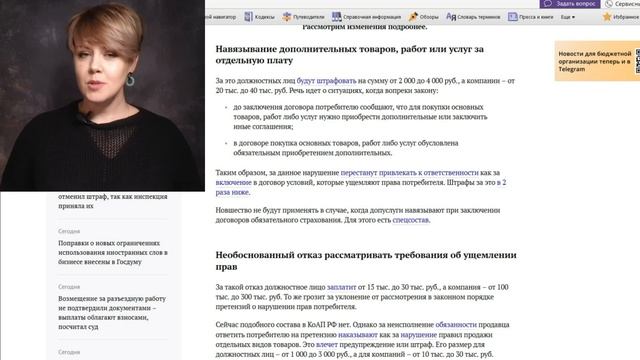Image resolution: width=640 pixels, height=360 pixels.
Task: Open the Словарь терминов icon
Action: (451, 17)
